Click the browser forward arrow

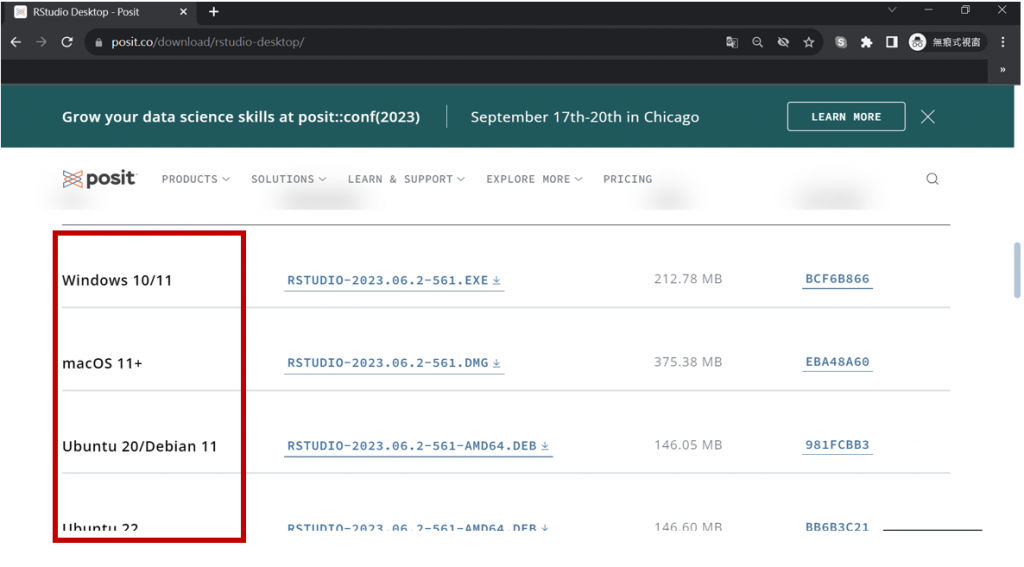[41, 42]
